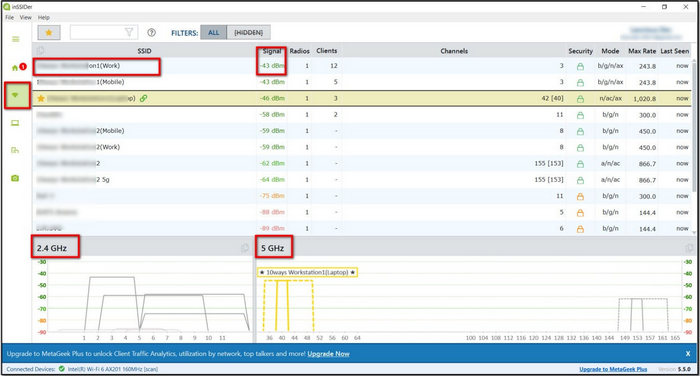Click the -88 dBm signal value

click(x=272, y=212)
